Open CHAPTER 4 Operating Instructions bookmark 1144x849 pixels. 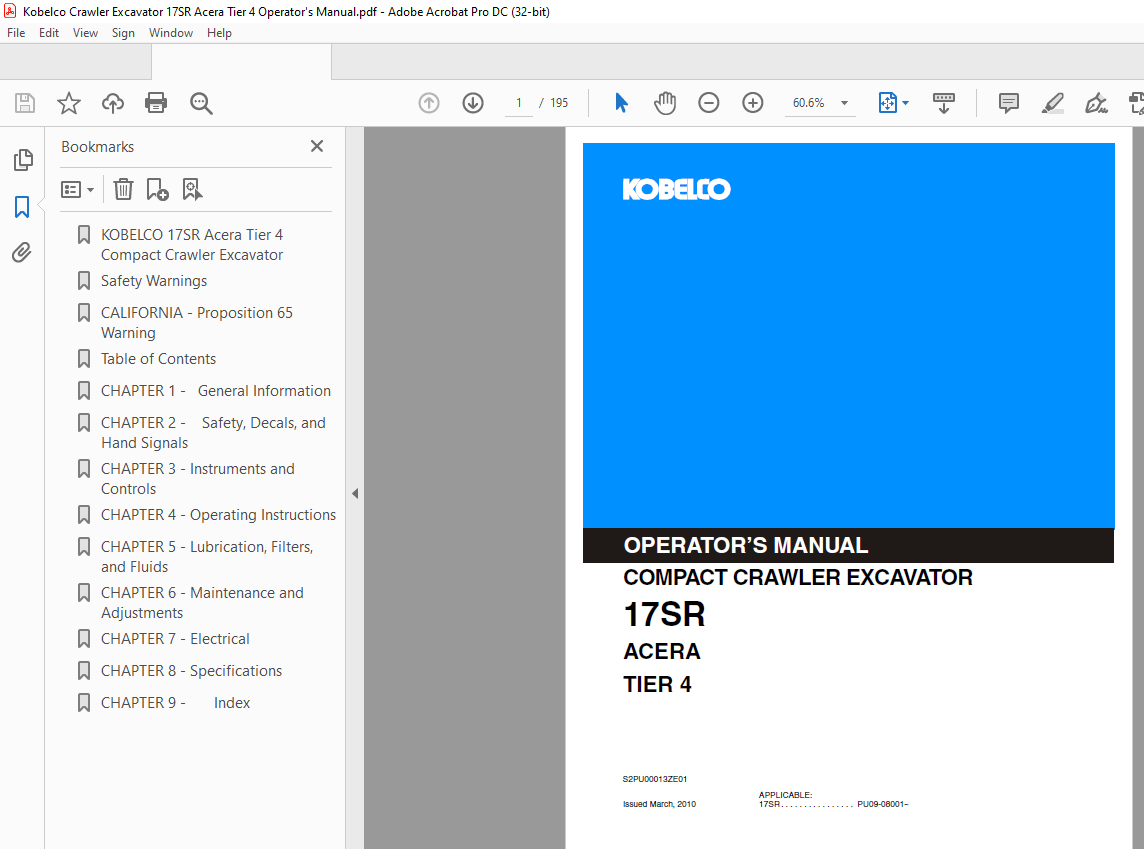coord(218,515)
